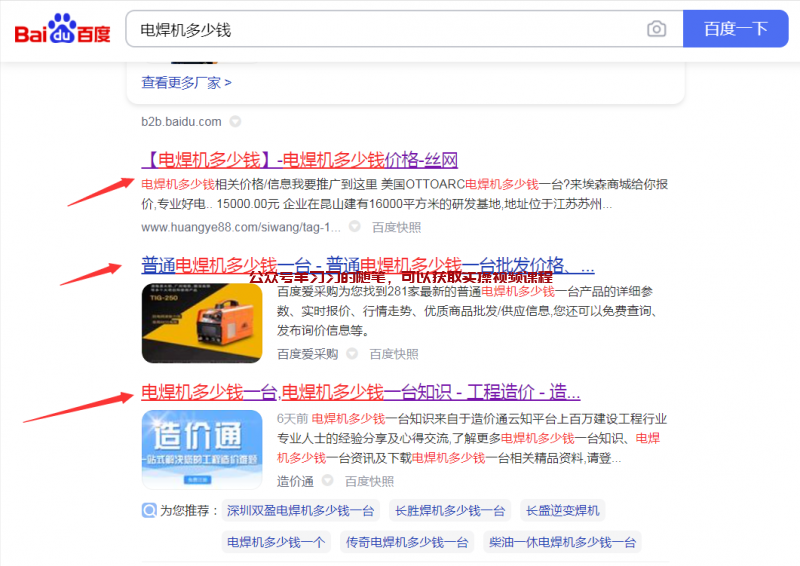
Task: Select suggestion 传奇电焊机多少钱一台
Action: 407,542
